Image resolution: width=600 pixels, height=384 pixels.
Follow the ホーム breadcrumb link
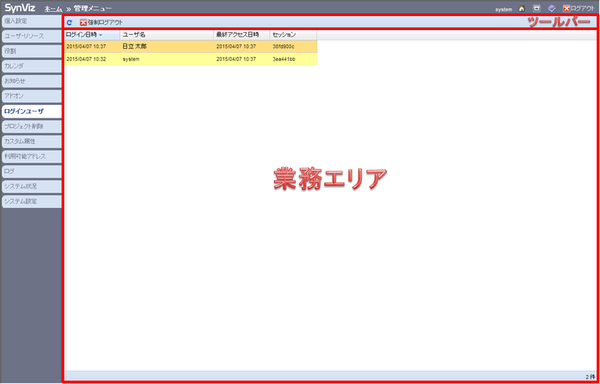pos(53,8)
